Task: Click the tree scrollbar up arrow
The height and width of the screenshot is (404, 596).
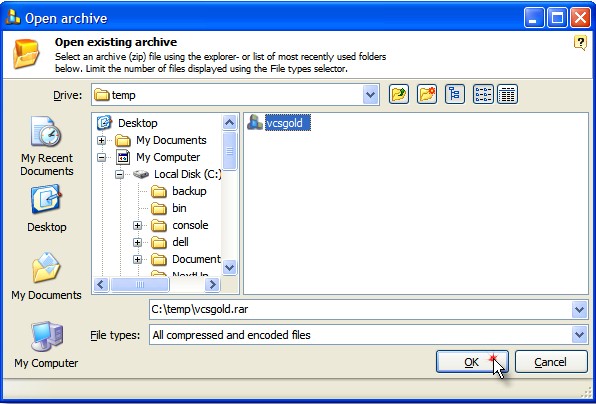Action: [x=230, y=122]
